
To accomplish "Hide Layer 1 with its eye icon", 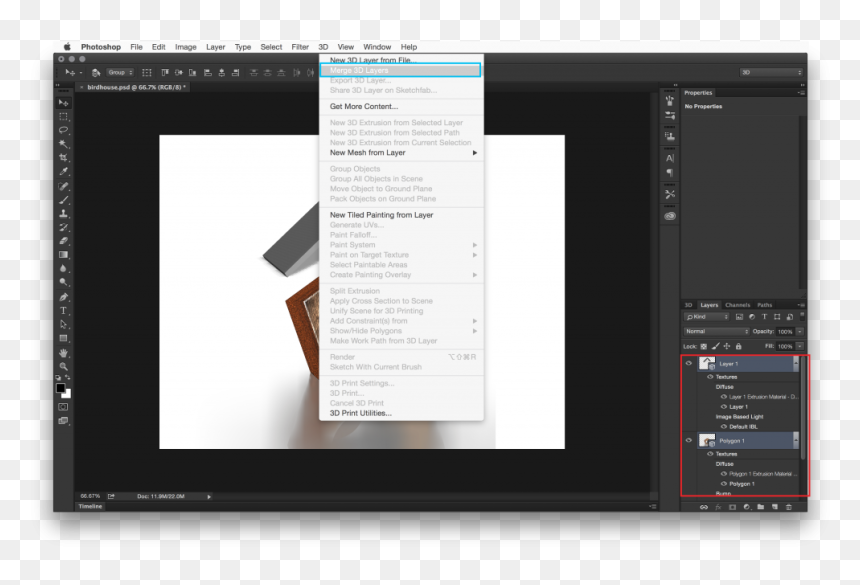I will [689, 363].
